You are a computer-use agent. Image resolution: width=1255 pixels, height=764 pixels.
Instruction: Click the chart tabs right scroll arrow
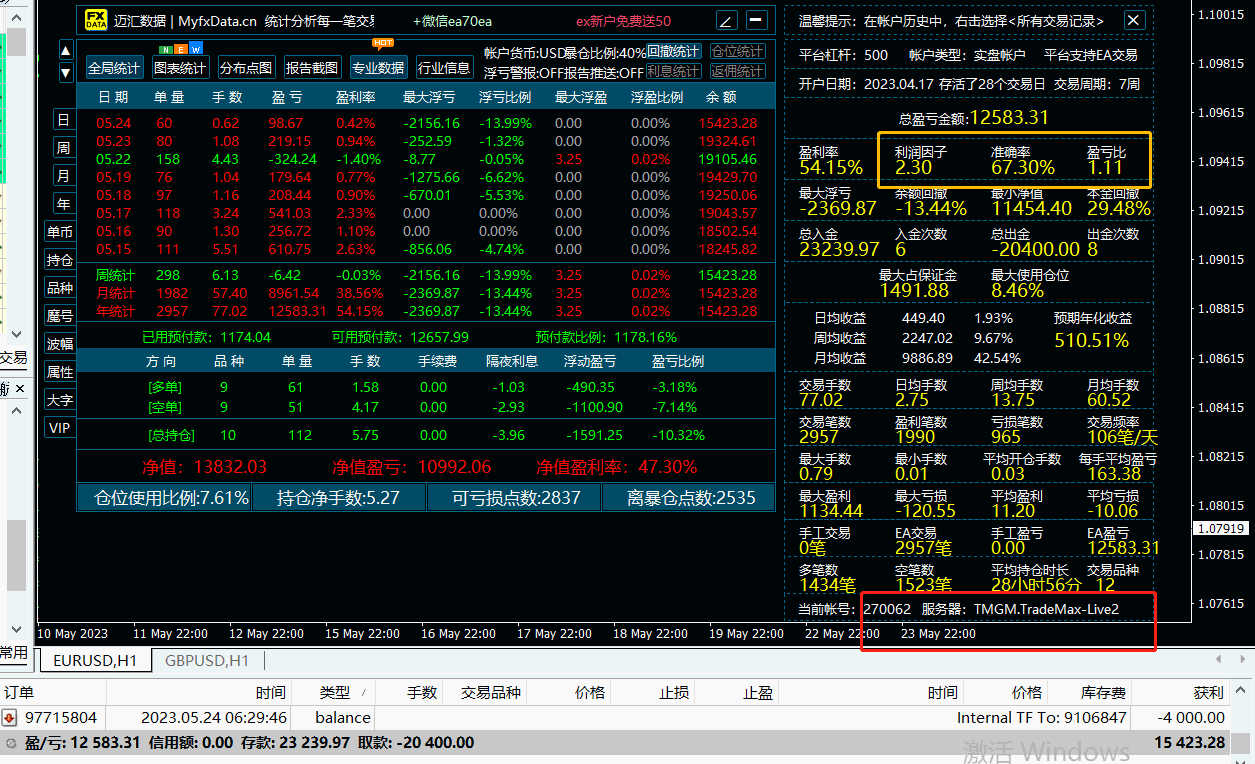(x=1243, y=660)
